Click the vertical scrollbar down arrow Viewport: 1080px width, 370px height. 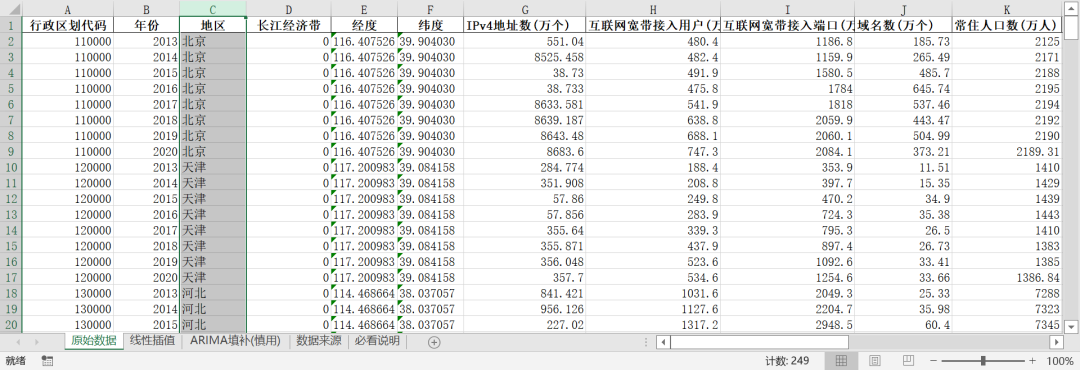[1071, 326]
